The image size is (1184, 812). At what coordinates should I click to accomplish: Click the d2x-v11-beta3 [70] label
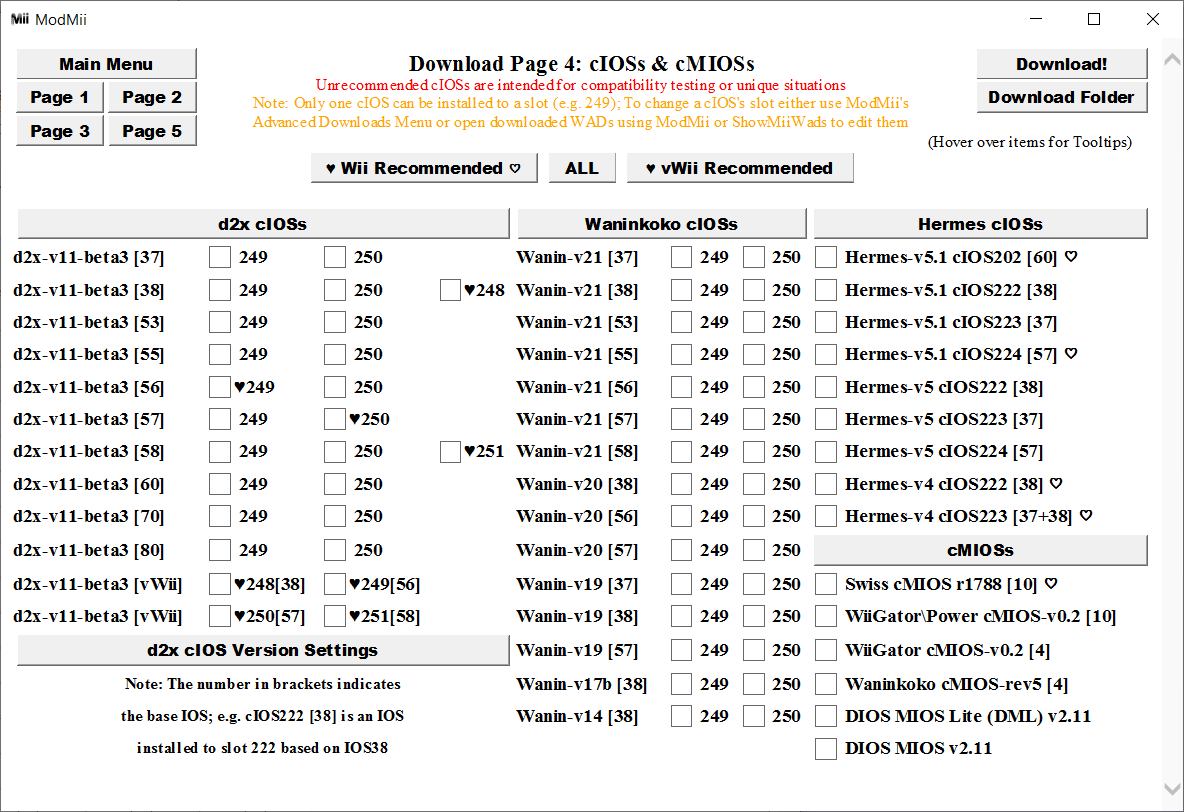88,517
